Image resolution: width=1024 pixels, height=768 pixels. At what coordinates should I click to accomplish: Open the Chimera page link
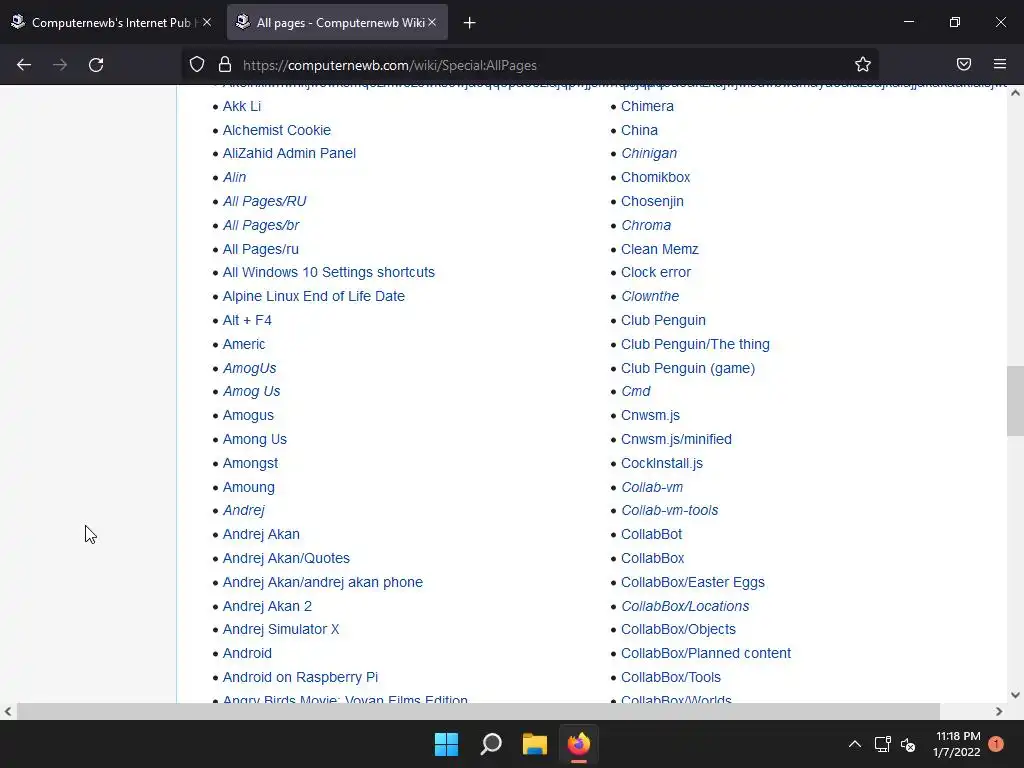(x=647, y=106)
